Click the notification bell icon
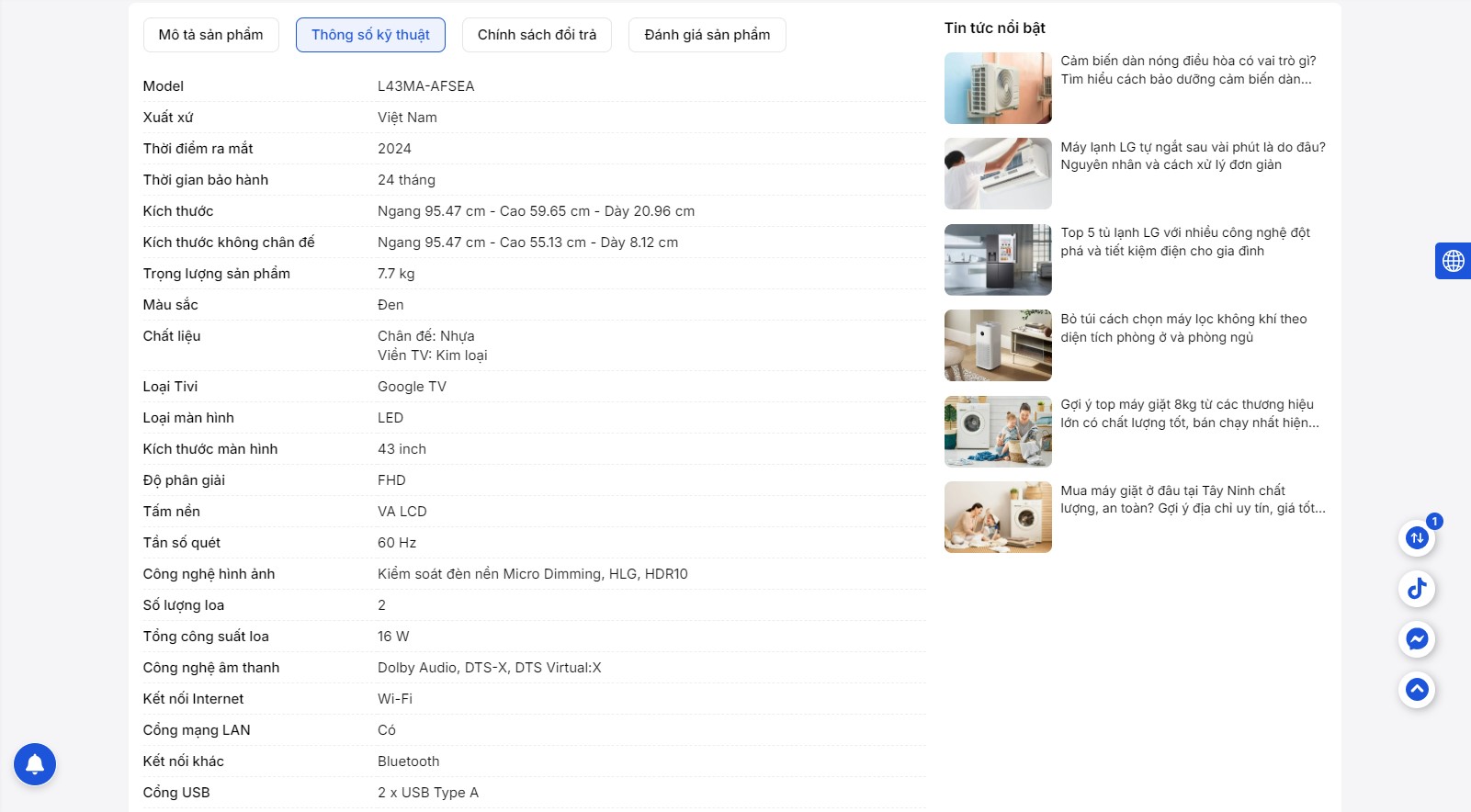The height and width of the screenshot is (812, 1471). [x=35, y=764]
